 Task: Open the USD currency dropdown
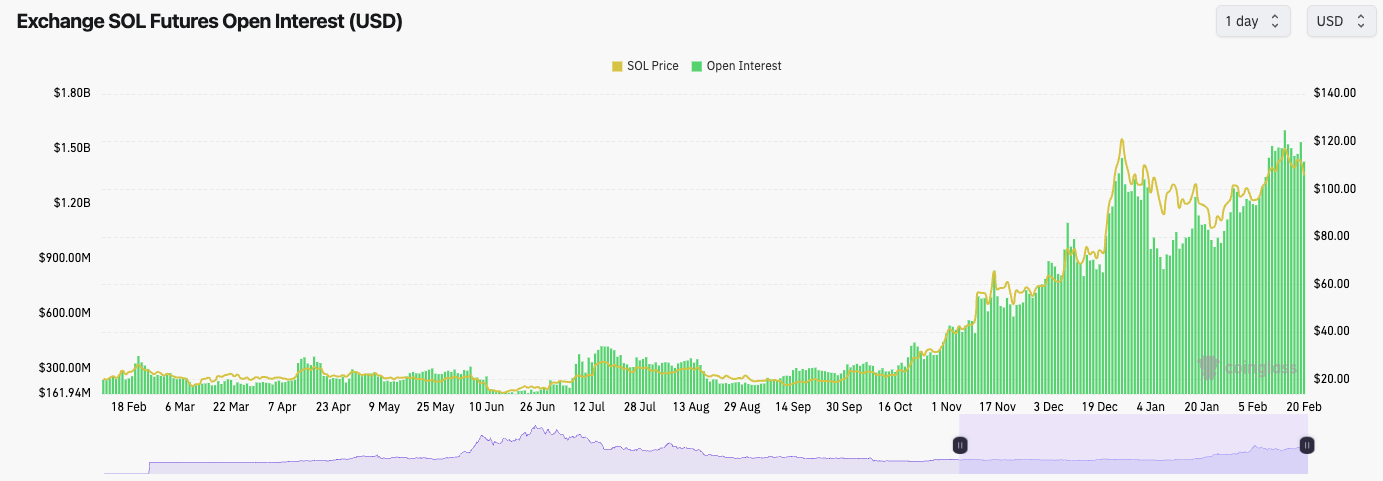pyautogui.click(x=1339, y=21)
